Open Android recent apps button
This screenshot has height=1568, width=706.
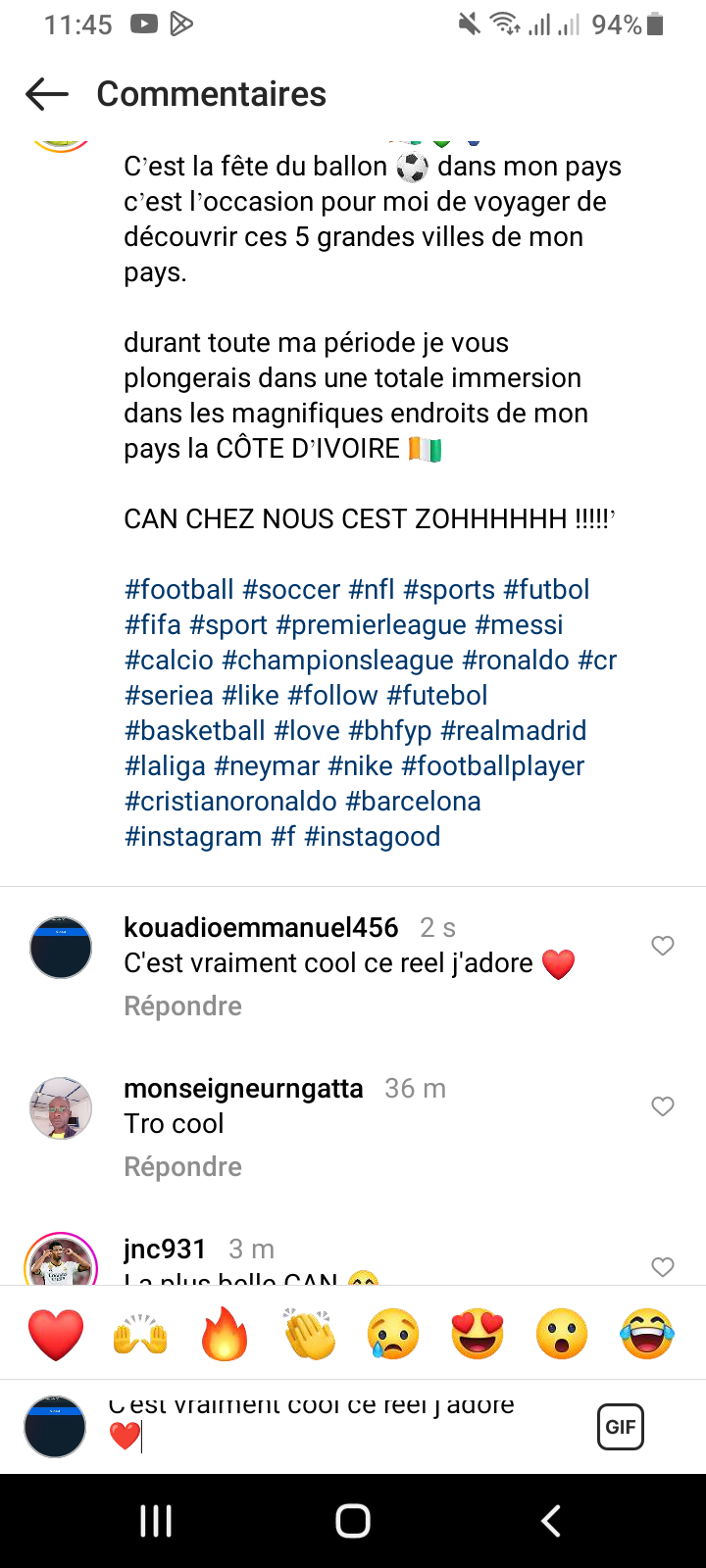click(x=156, y=1521)
